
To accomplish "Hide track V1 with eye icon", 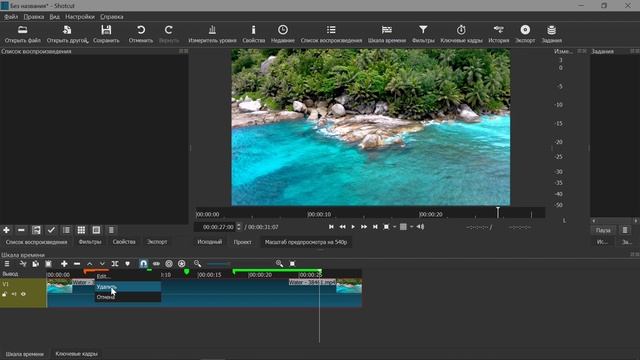I will 23,294.
